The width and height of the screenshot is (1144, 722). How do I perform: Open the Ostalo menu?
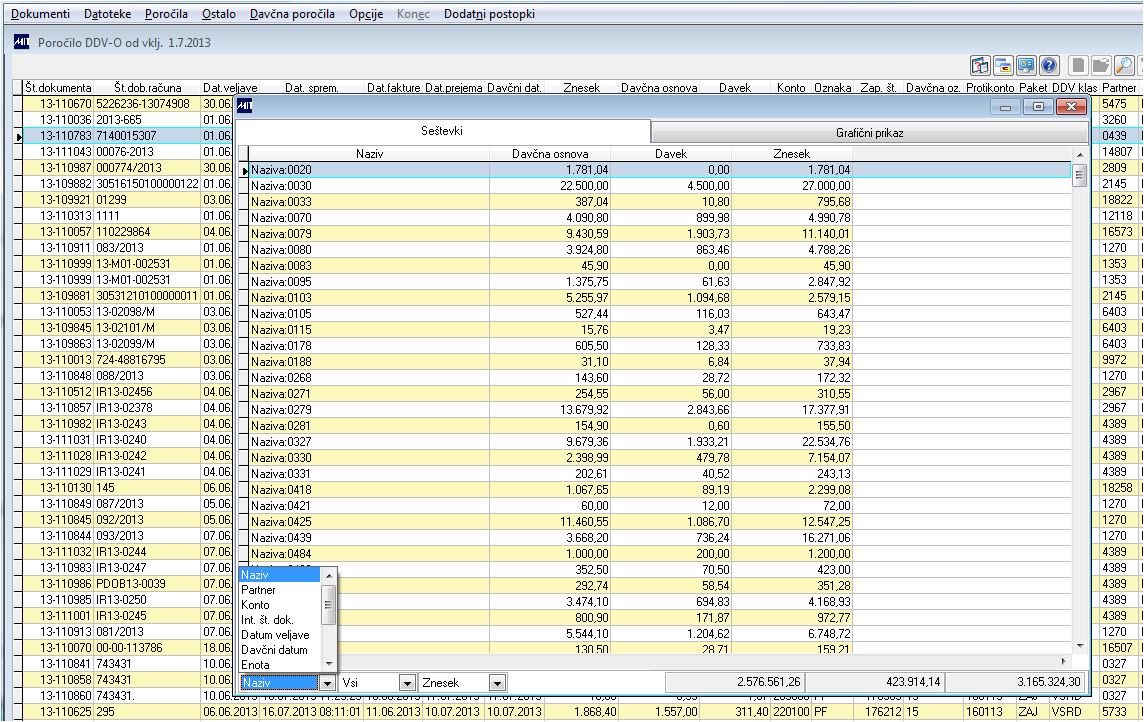[219, 14]
